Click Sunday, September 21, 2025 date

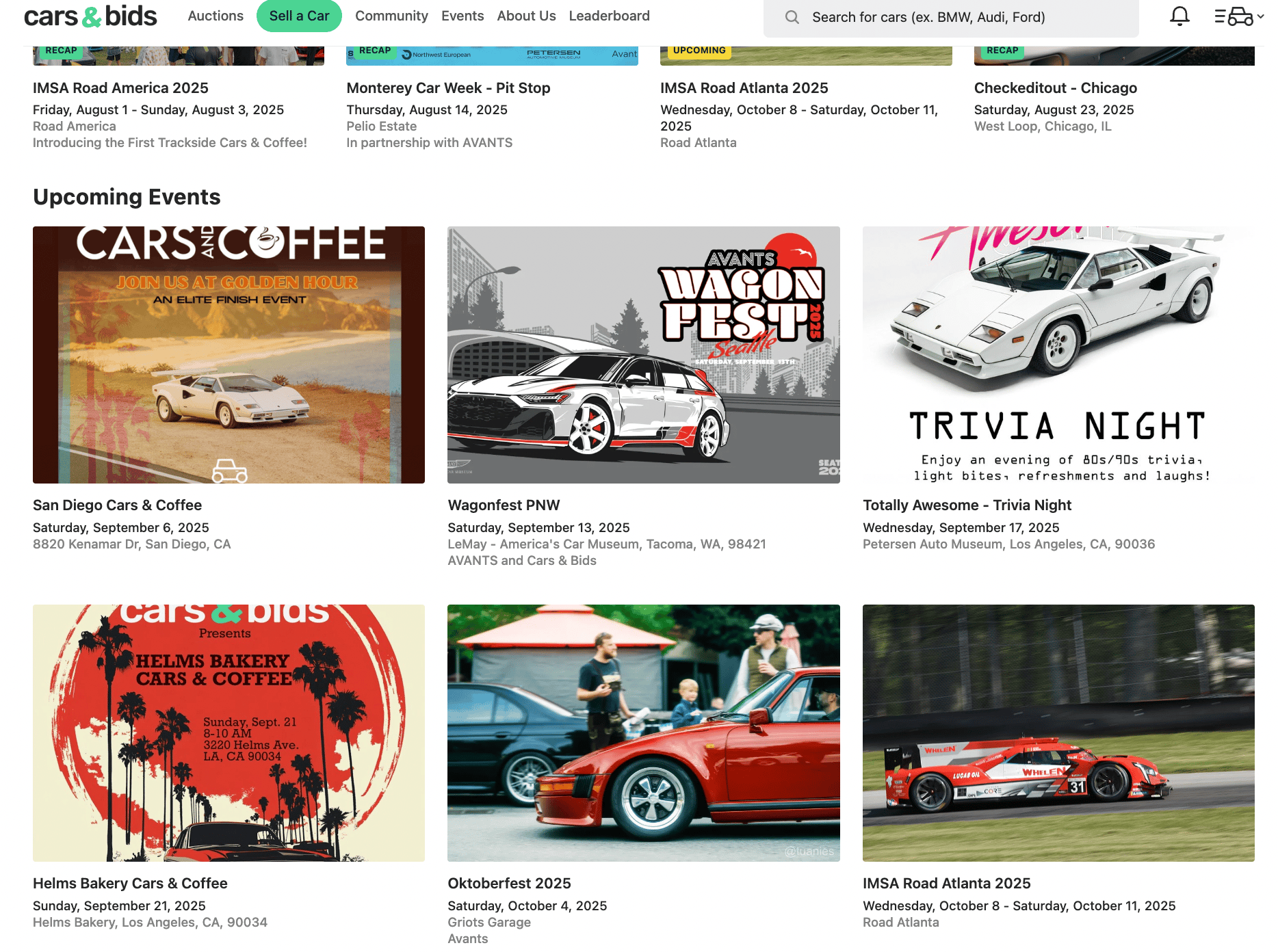click(x=119, y=906)
